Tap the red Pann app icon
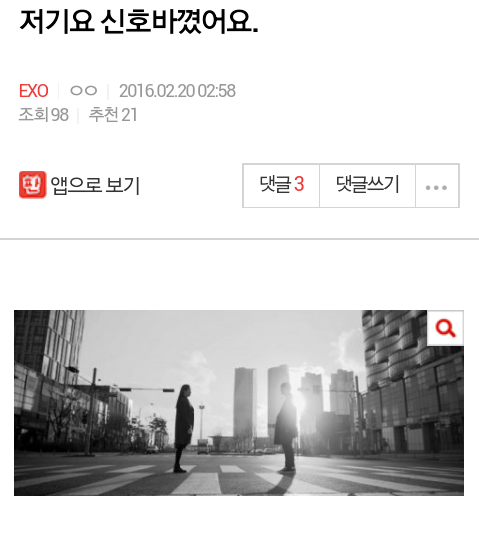Screen dimensions: 479x549 click(32, 185)
